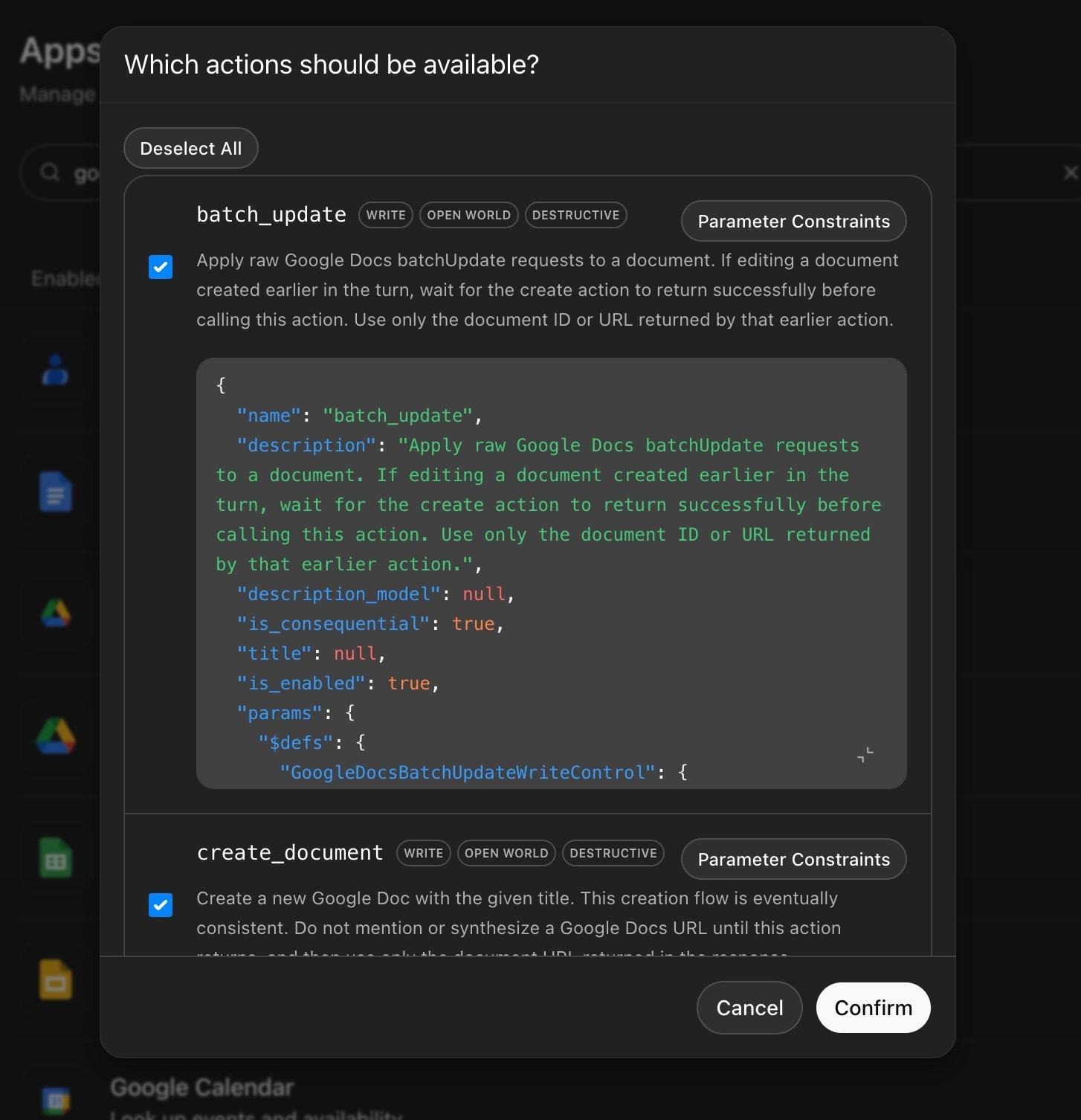Click the Google Sheets icon in background Apps list
This screenshot has width=1081, height=1120.
56,857
